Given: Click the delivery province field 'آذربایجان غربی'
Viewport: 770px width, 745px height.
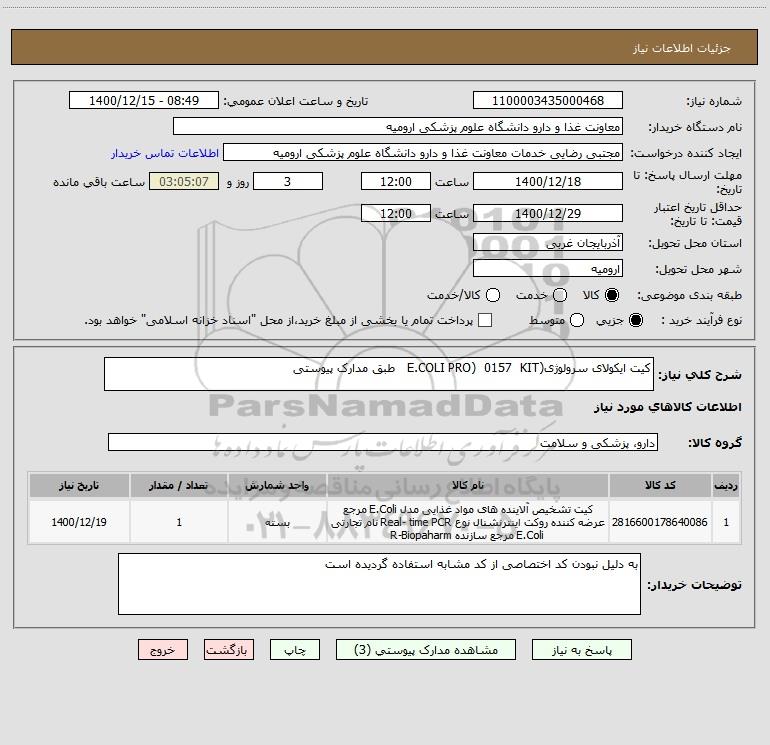Looking at the screenshot, I should (548, 242).
